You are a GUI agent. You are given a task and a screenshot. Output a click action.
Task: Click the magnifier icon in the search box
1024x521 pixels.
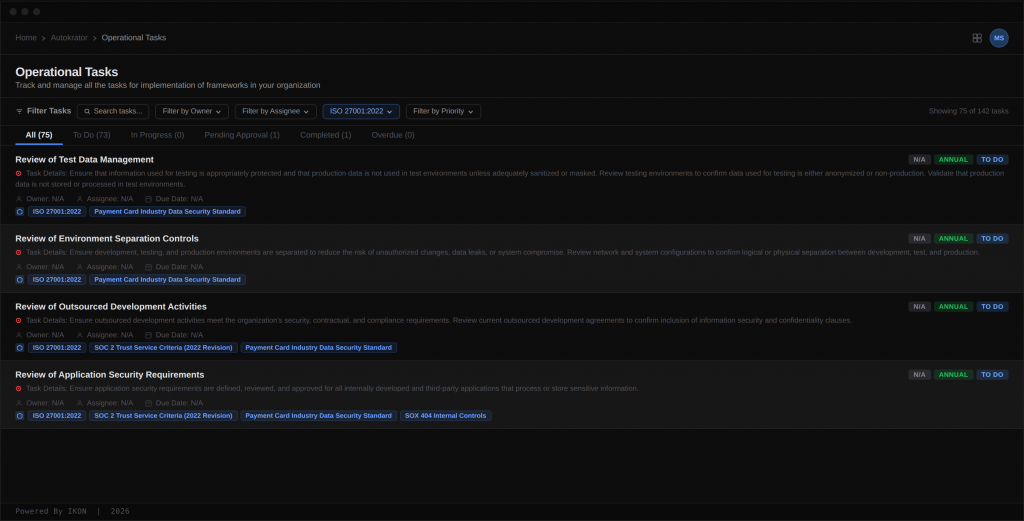[x=87, y=112]
